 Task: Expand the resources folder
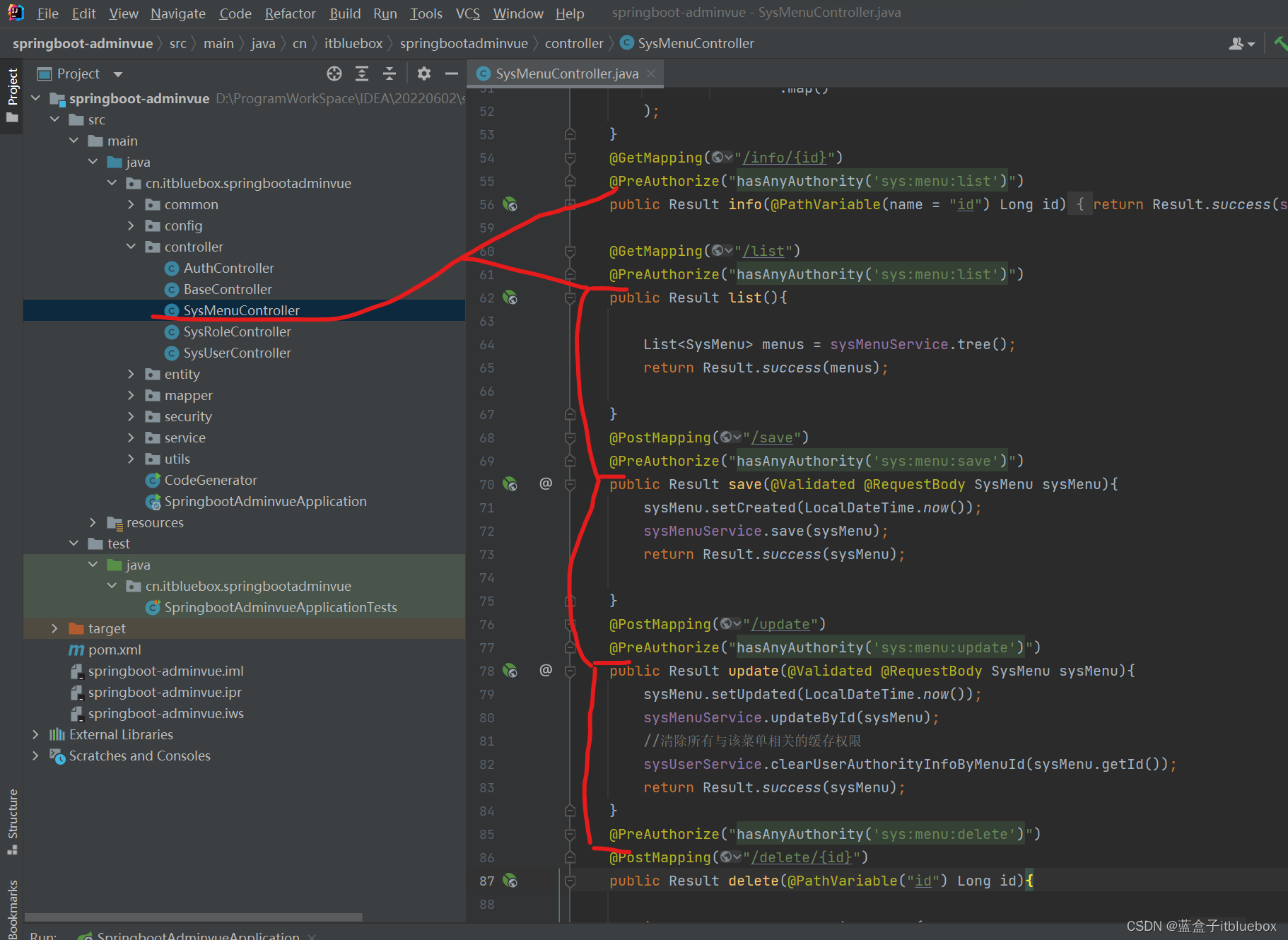pyautogui.click(x=93, y=522)
